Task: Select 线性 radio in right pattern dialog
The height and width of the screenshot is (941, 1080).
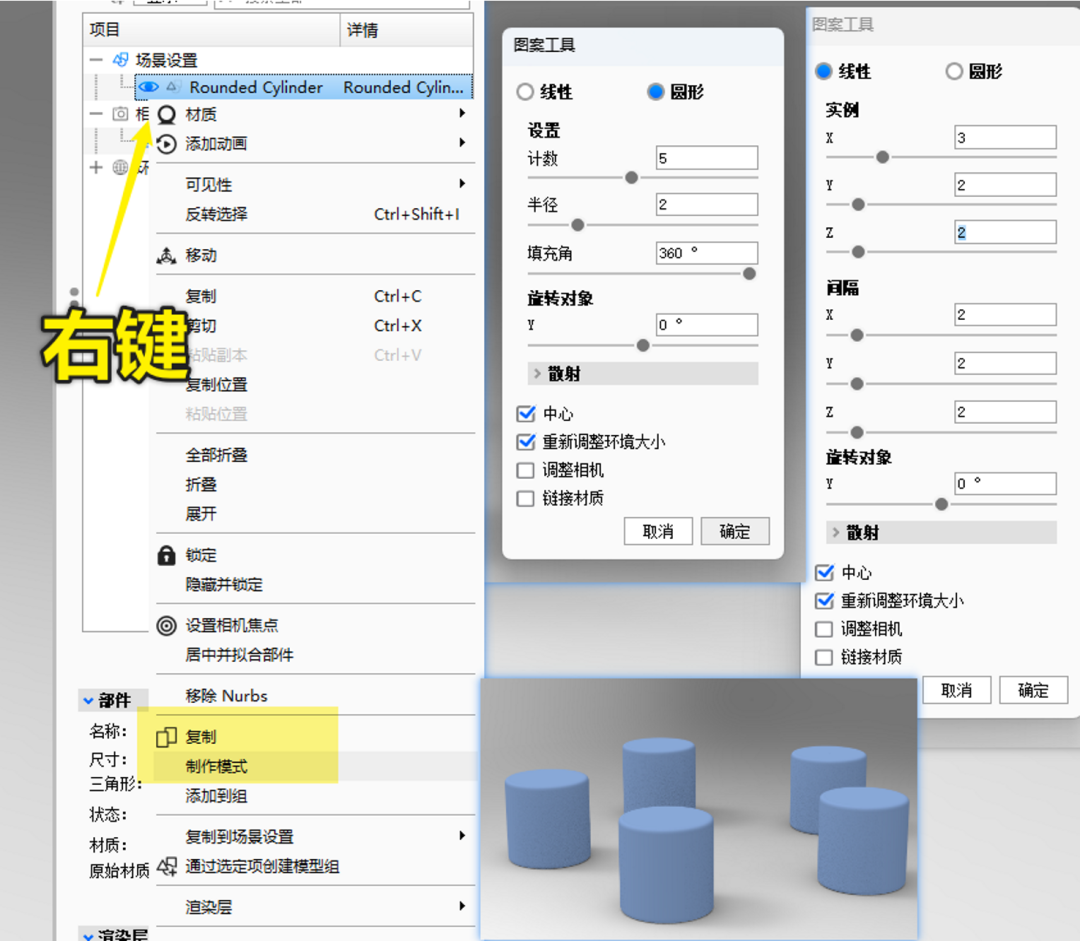Action: pyautogui.click(x=824, y=71)
